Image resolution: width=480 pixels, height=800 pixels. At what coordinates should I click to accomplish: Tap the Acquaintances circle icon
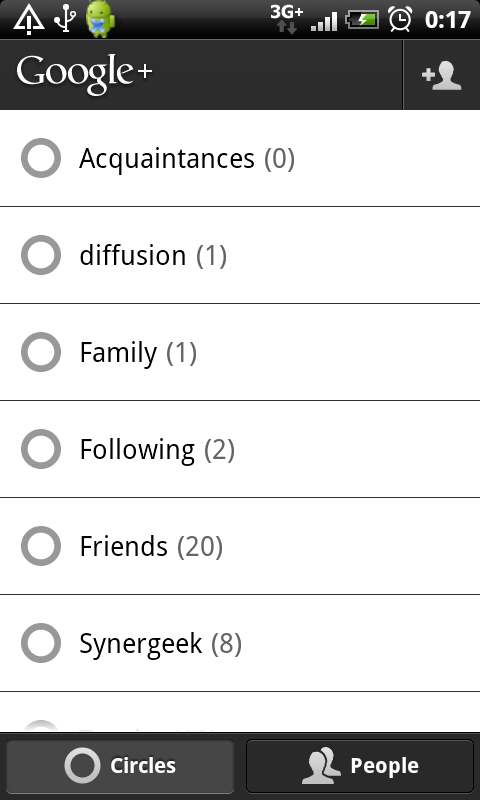[41, 158]
